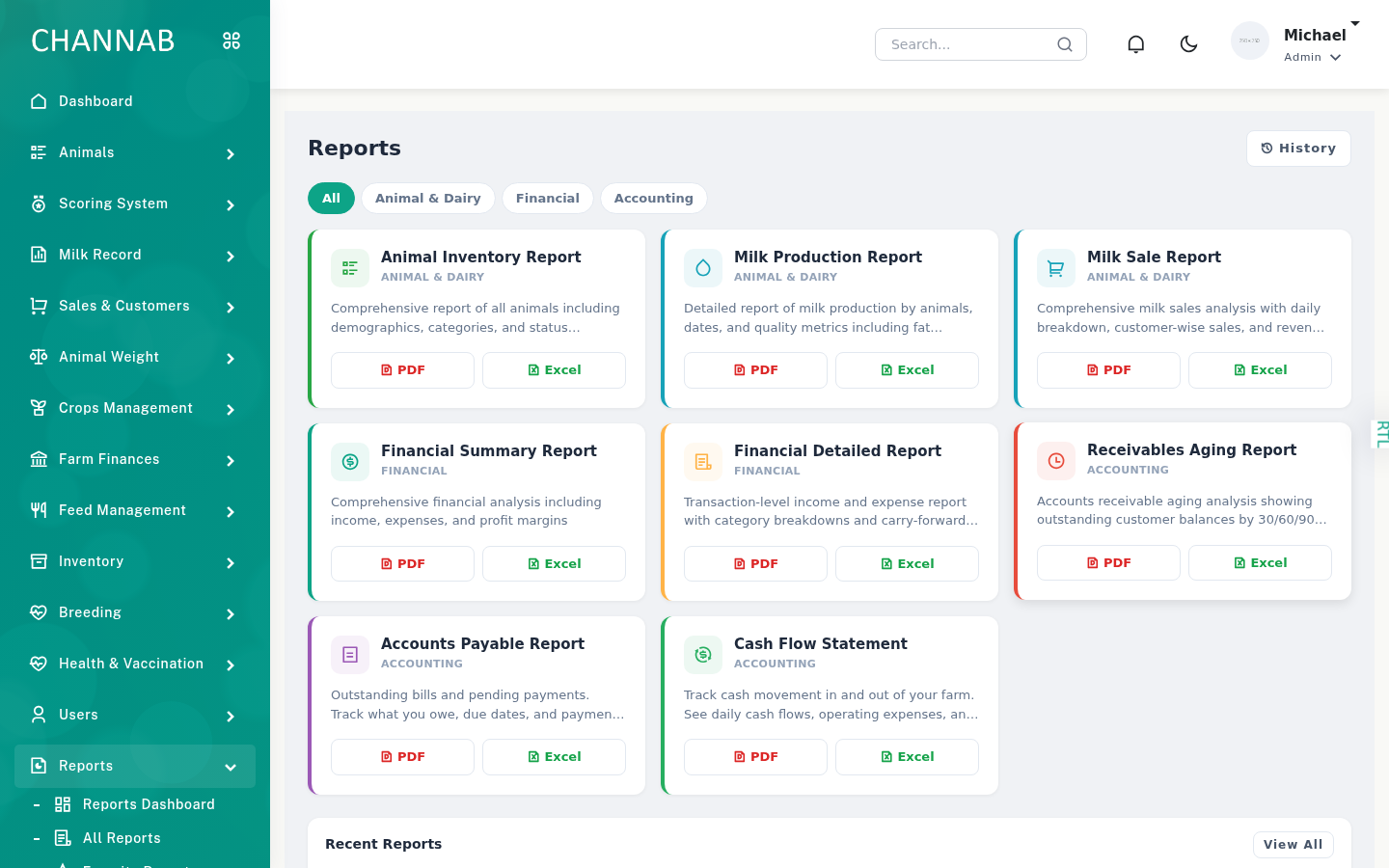Viewport: 1389px width, 868px height.
Task: Click Michael's profile avatar
Action: coord(1250,41)
